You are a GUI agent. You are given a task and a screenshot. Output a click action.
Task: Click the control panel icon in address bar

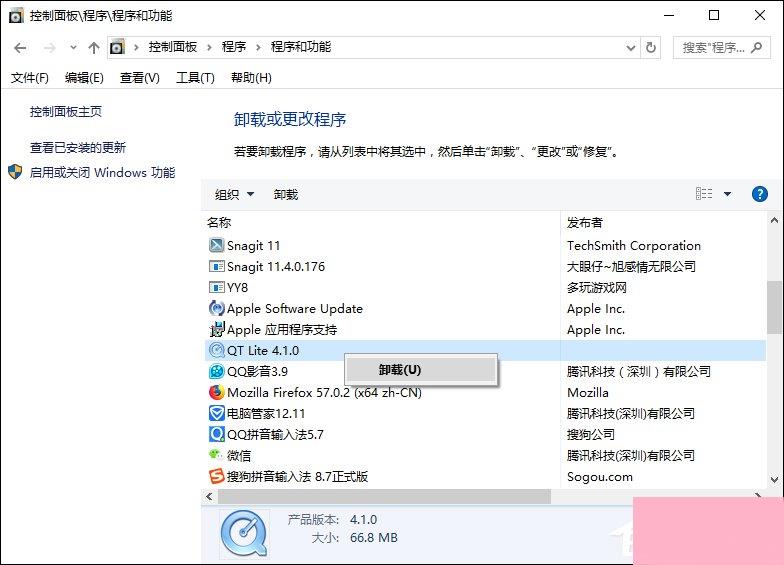pyautogui.click(x=117, y=47)
